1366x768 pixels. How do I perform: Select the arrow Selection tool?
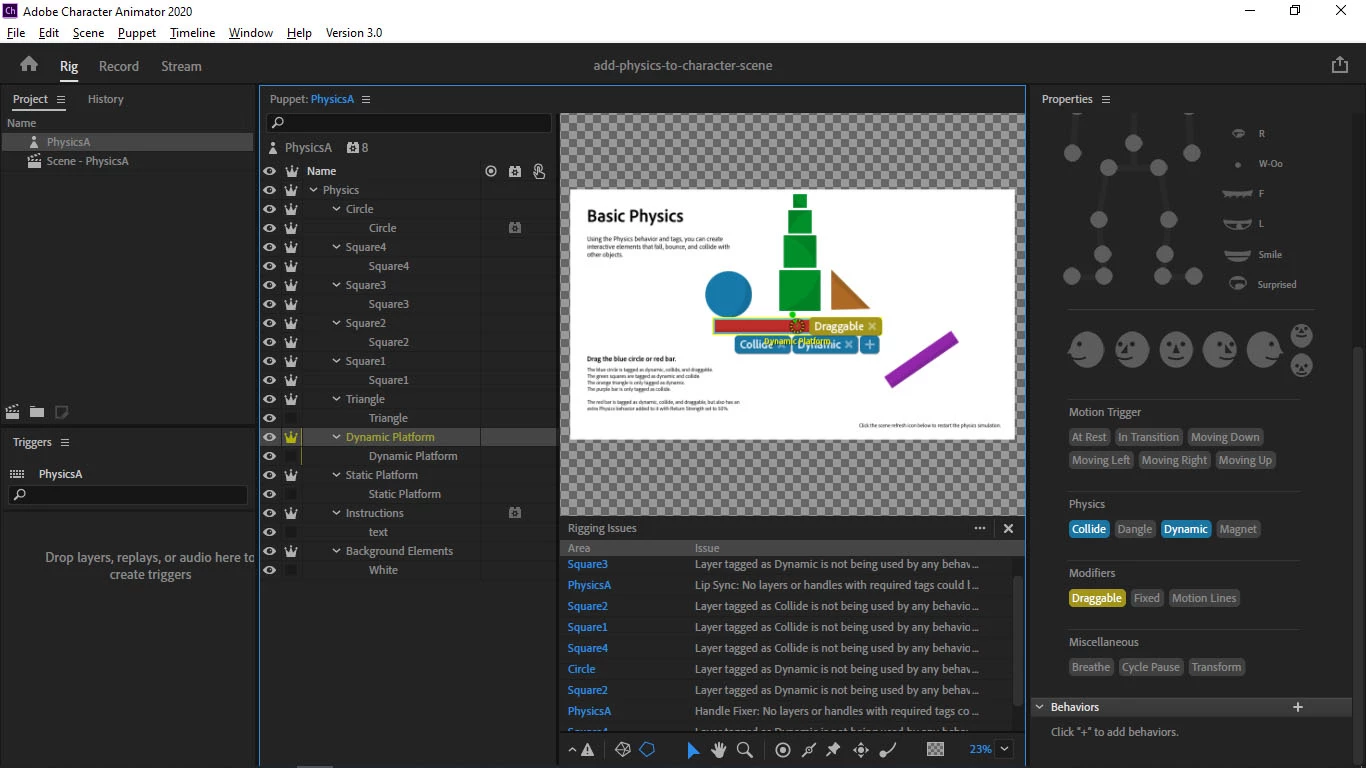pos(693,749)
